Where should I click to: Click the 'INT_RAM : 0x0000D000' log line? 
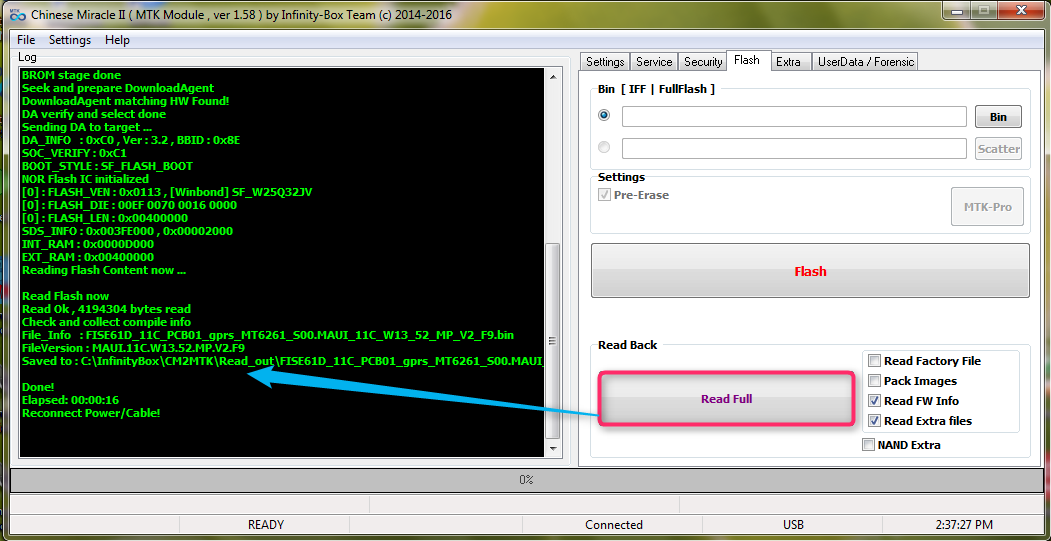point(88,244)
